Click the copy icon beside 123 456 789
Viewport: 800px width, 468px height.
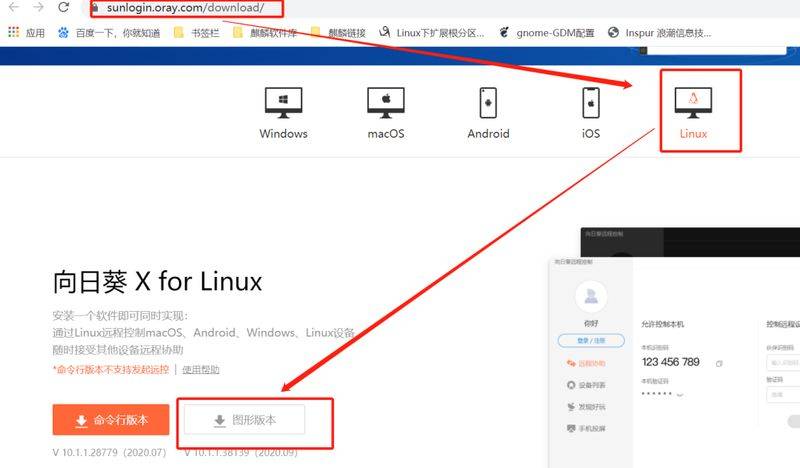tap(719, 363)
